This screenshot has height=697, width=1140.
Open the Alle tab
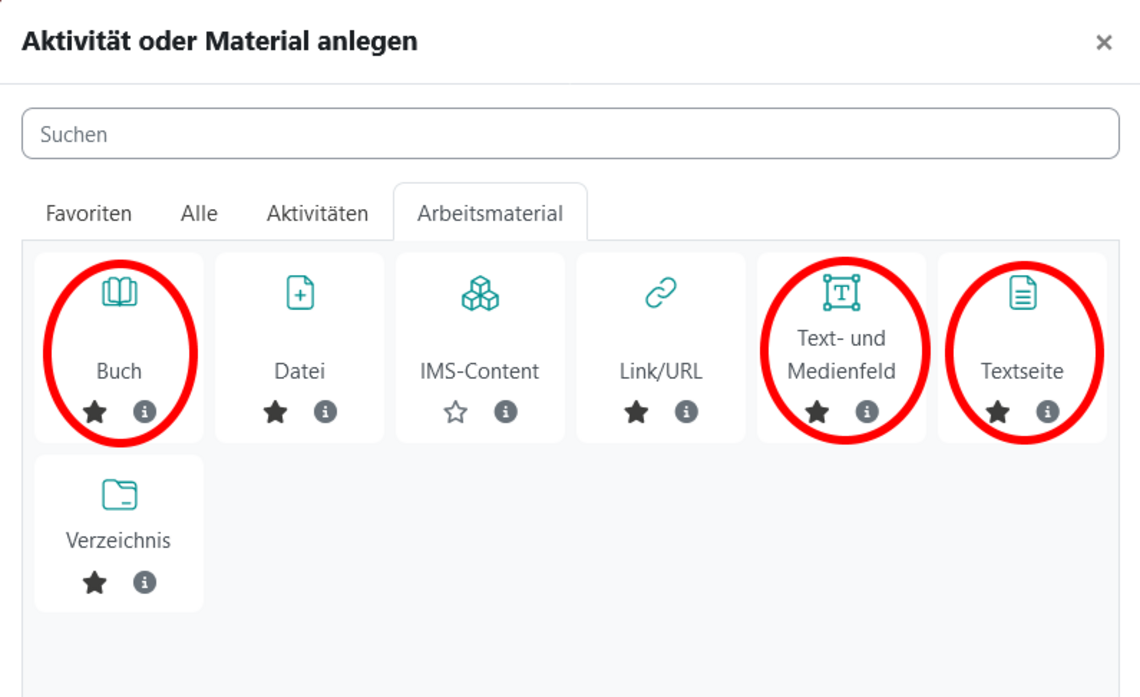tap(199, 213)
